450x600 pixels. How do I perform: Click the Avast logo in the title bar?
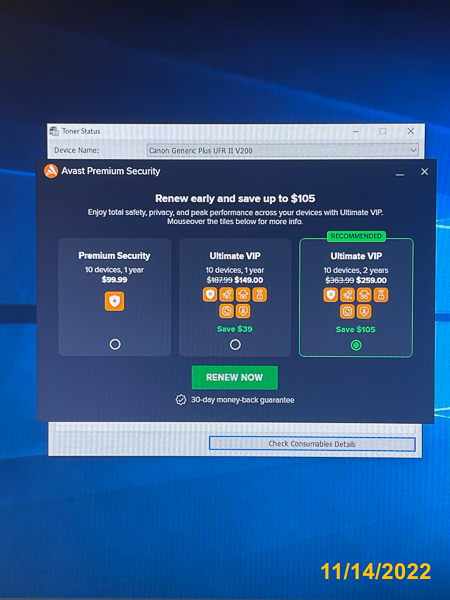coord(51,171)
